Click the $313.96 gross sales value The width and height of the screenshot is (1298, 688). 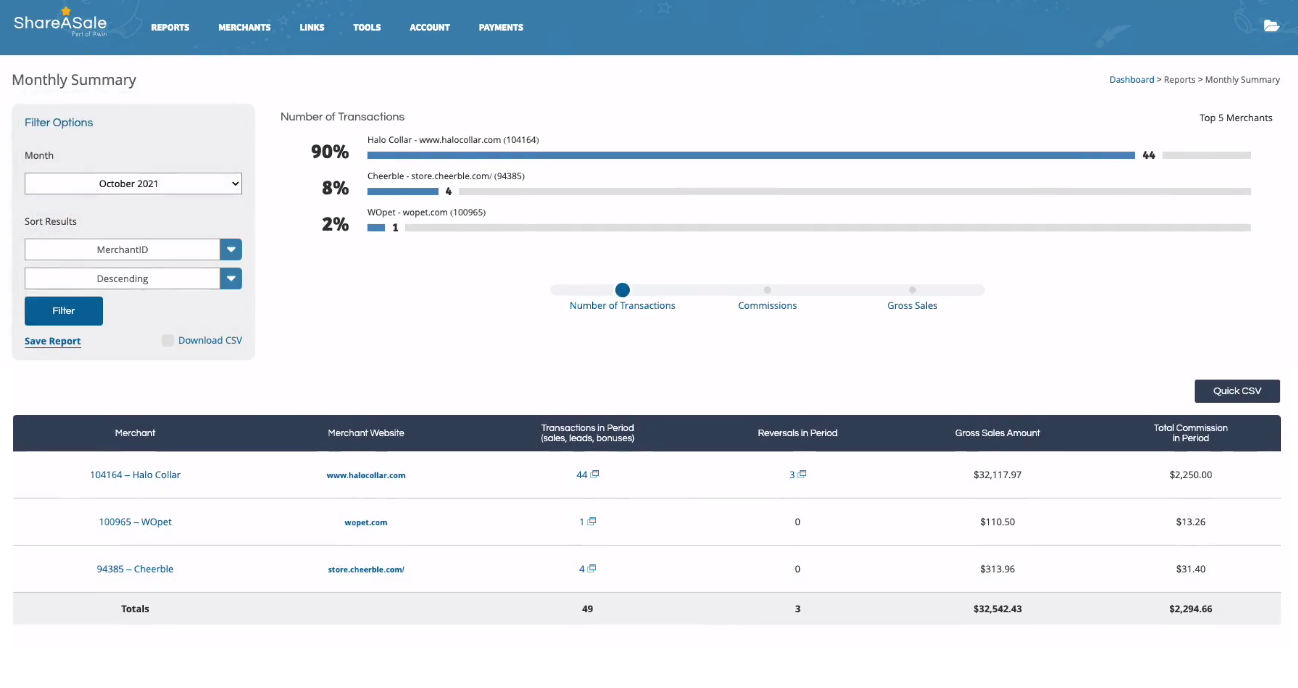[997, 569]
